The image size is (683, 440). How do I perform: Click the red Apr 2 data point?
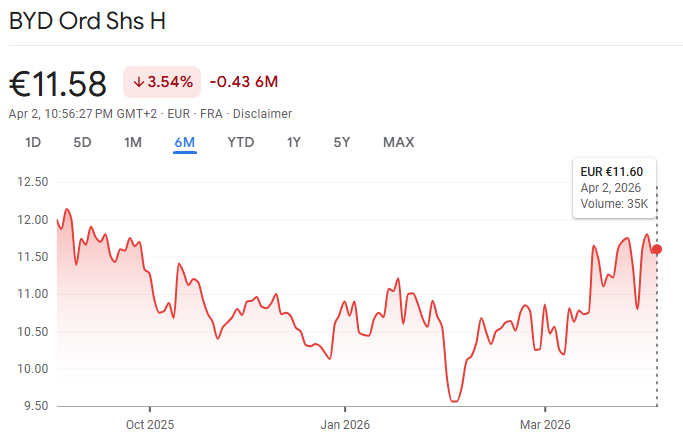pyautogui.click(x=657, y=249)
